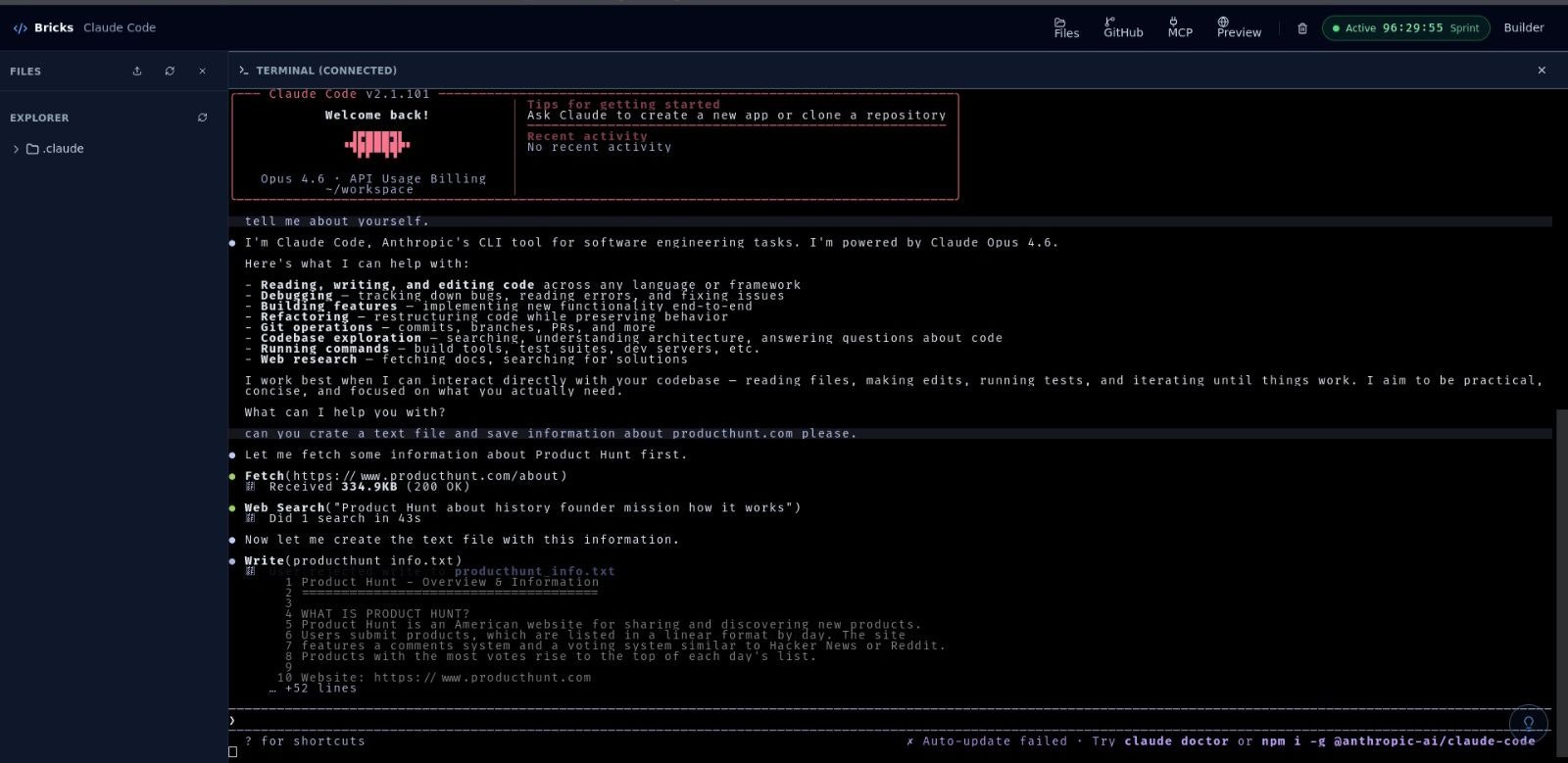Image resolution: width=1568 pixels, height=763 pixels.
Task: Open the MCP settings
Action: tap(1180, 27)
